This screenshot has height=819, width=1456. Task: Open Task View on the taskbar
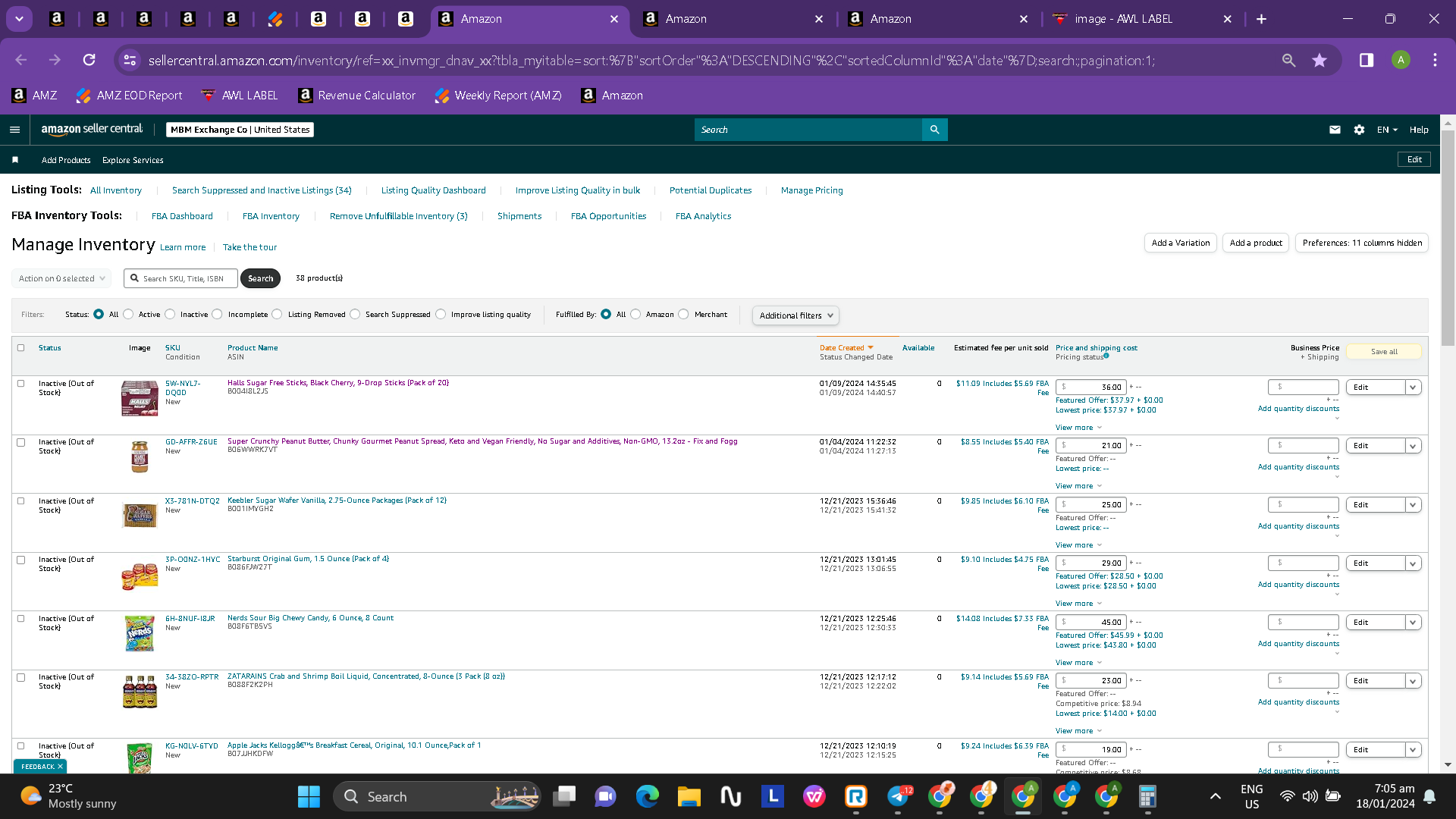click(x=564, y=796)
